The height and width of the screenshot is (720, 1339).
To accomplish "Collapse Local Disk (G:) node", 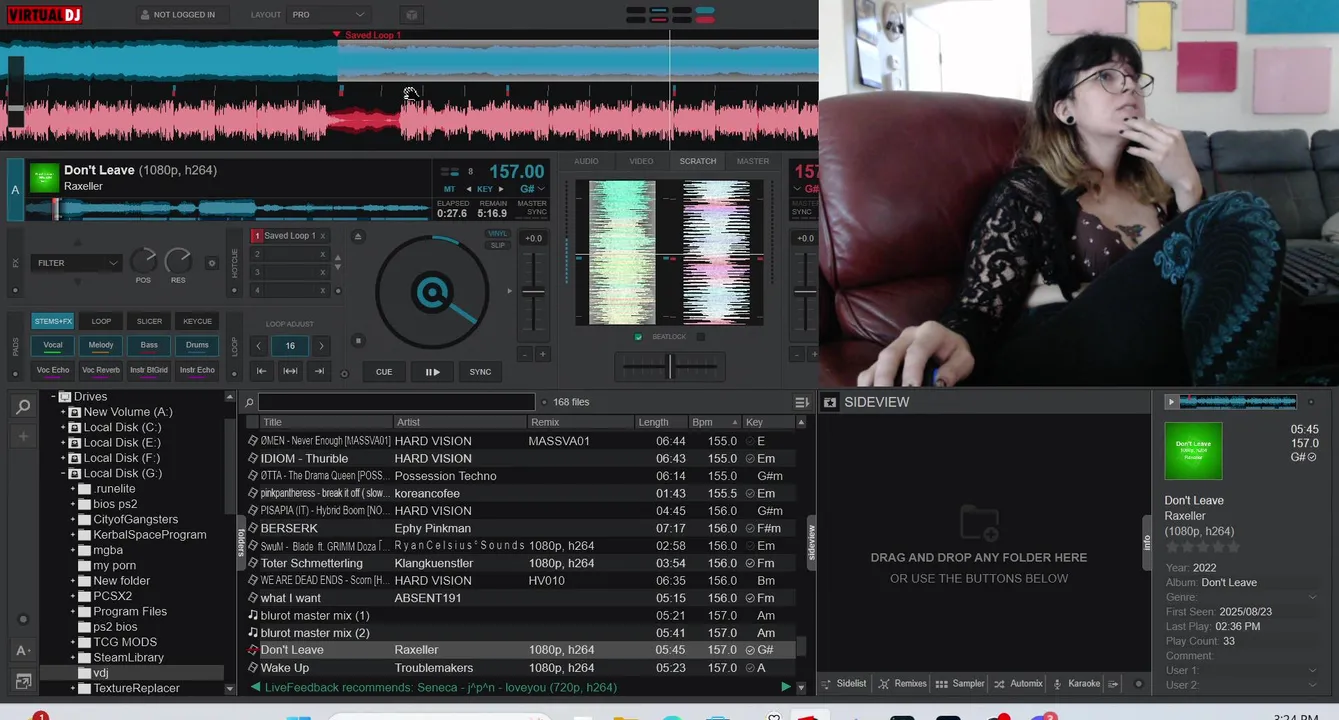I will (63, 473).
